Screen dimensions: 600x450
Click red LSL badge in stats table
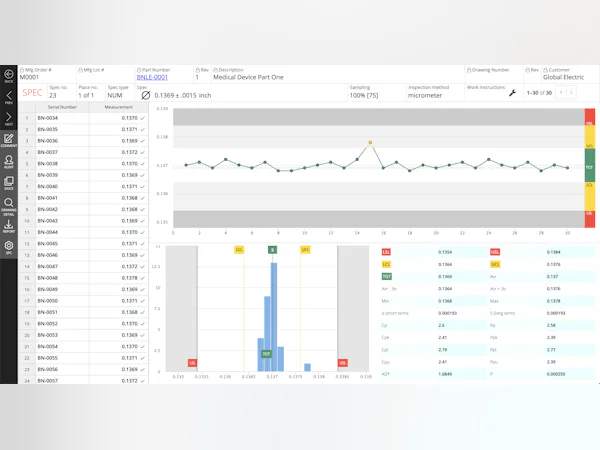[x=386, y=252]
